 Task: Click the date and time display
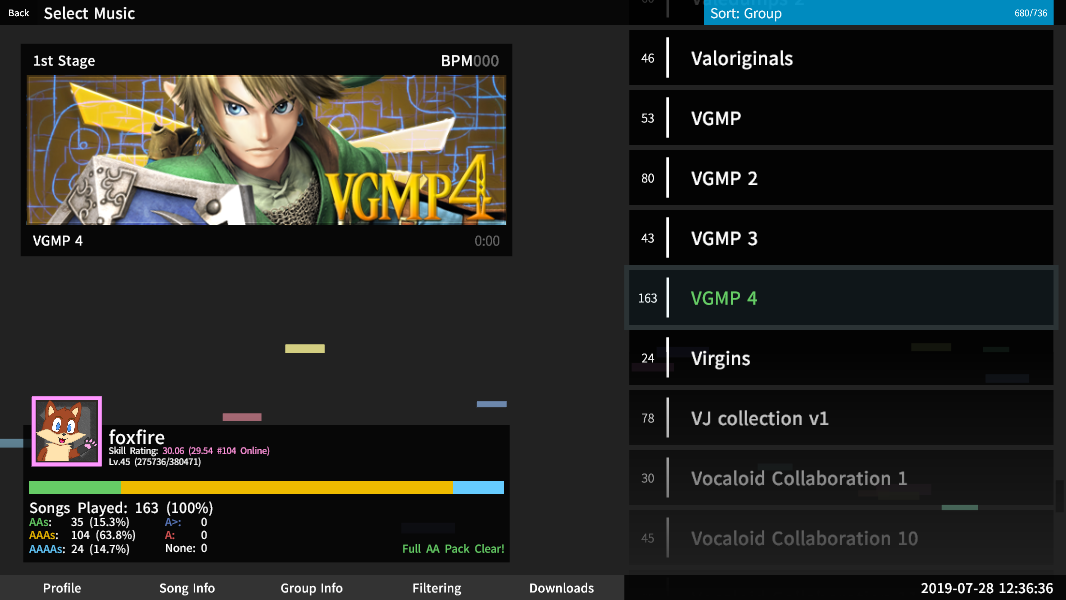pyautogui.click(x=986, y=588)
